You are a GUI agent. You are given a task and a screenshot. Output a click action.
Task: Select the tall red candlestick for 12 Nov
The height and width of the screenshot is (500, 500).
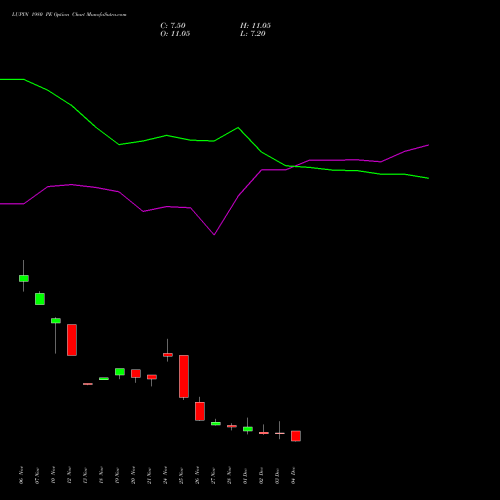coord(72,340)
